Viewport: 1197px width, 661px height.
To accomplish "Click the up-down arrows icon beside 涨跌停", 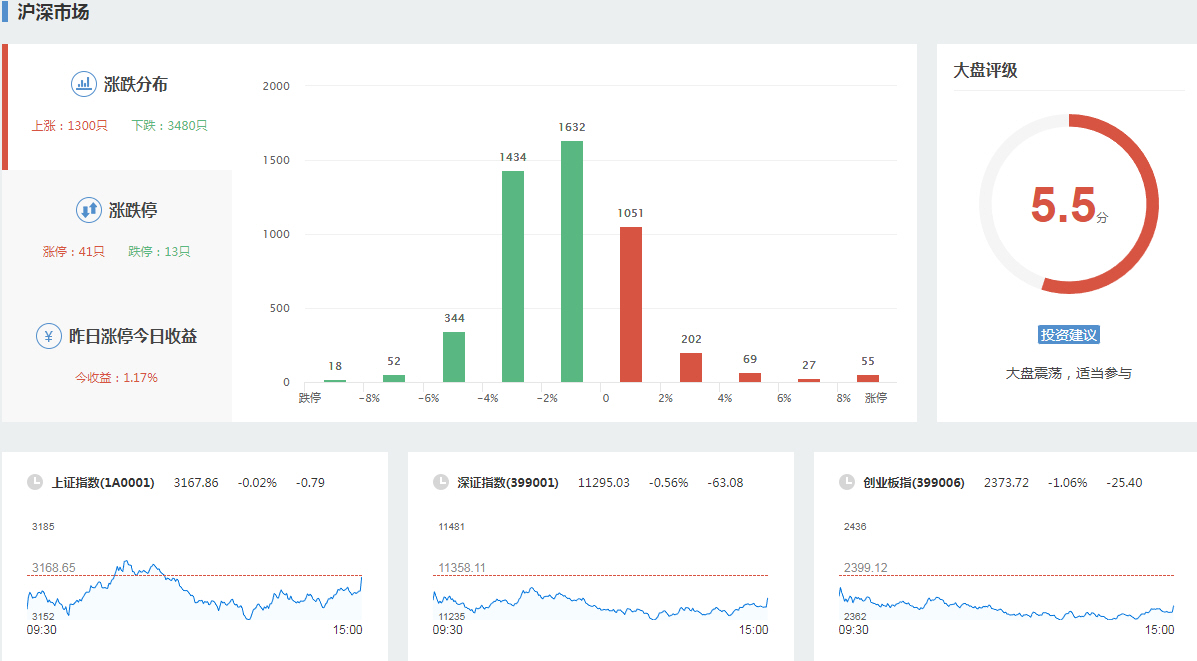I will (89, 210).
